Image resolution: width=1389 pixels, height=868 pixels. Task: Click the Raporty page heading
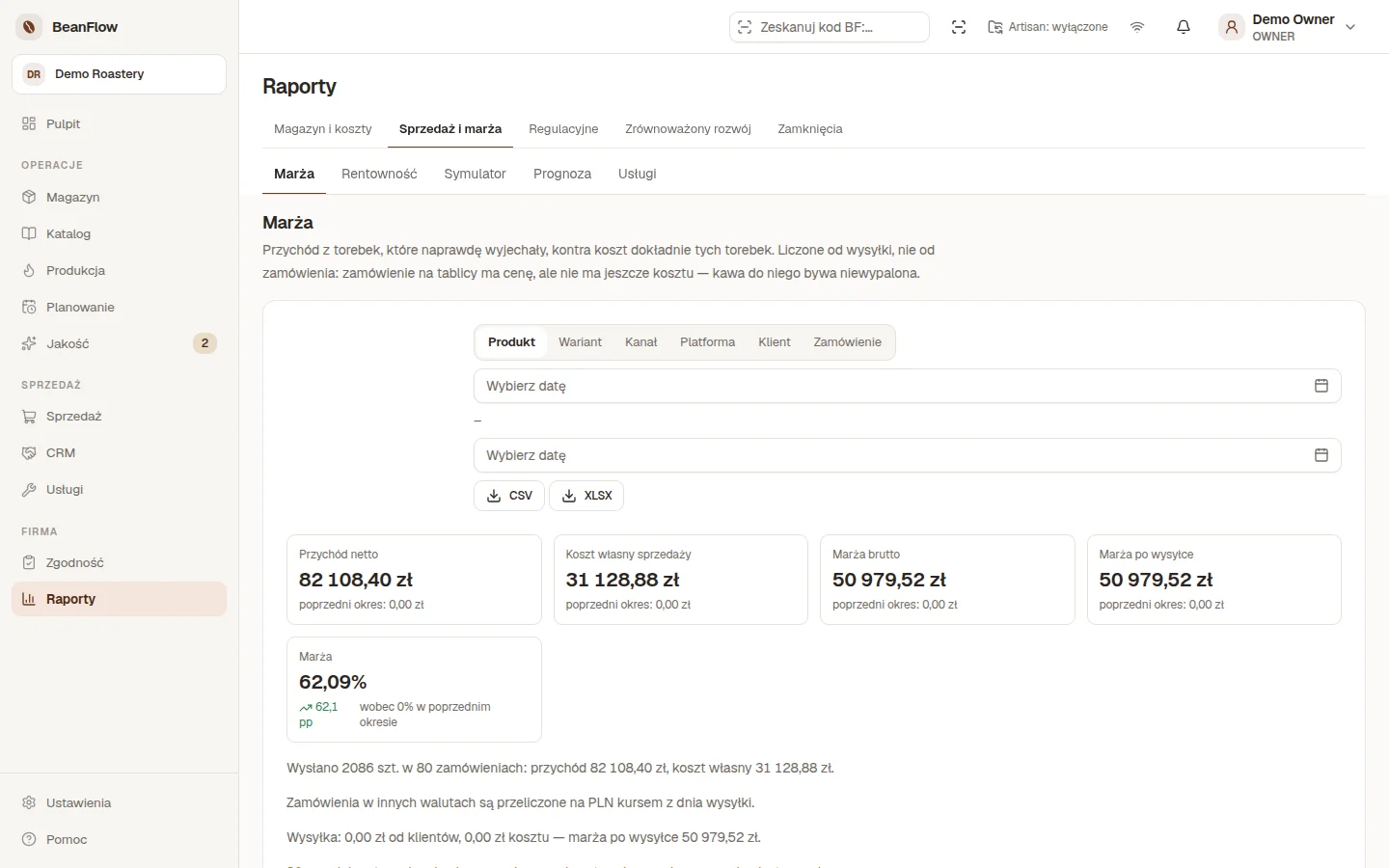[299, 86]
